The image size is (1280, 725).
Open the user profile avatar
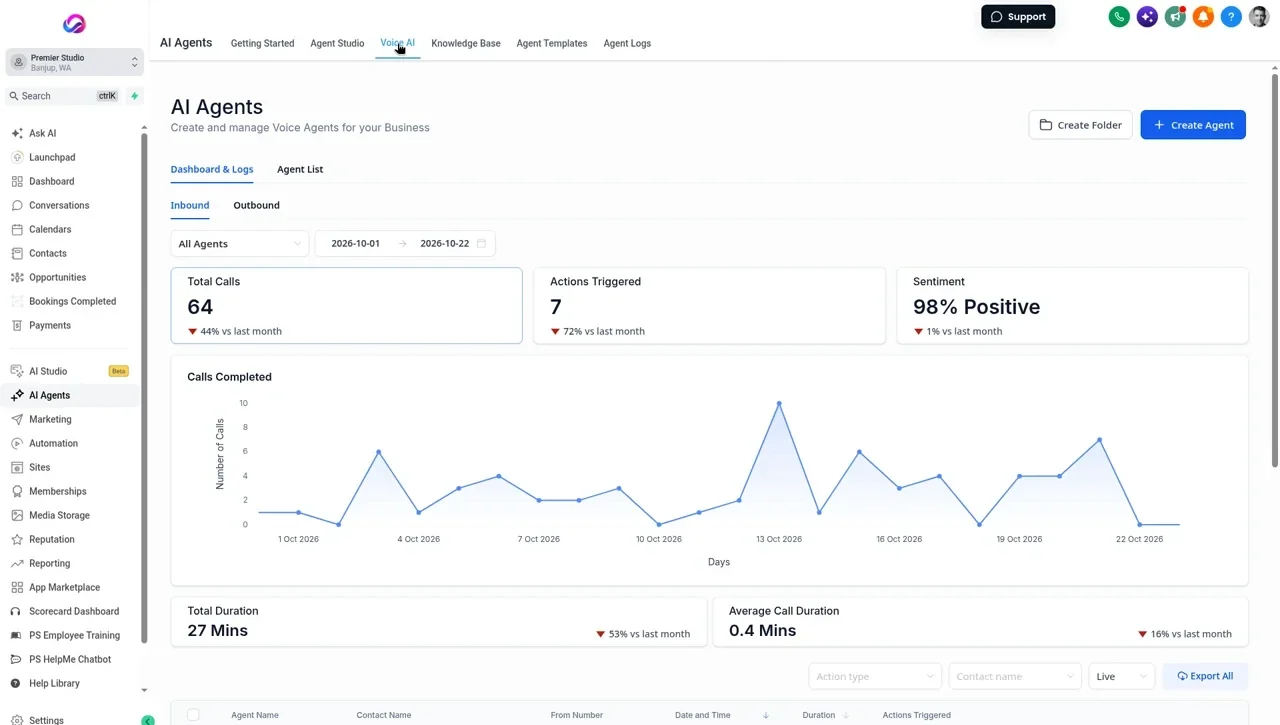pyautogui.click(x=1259, y=17)
